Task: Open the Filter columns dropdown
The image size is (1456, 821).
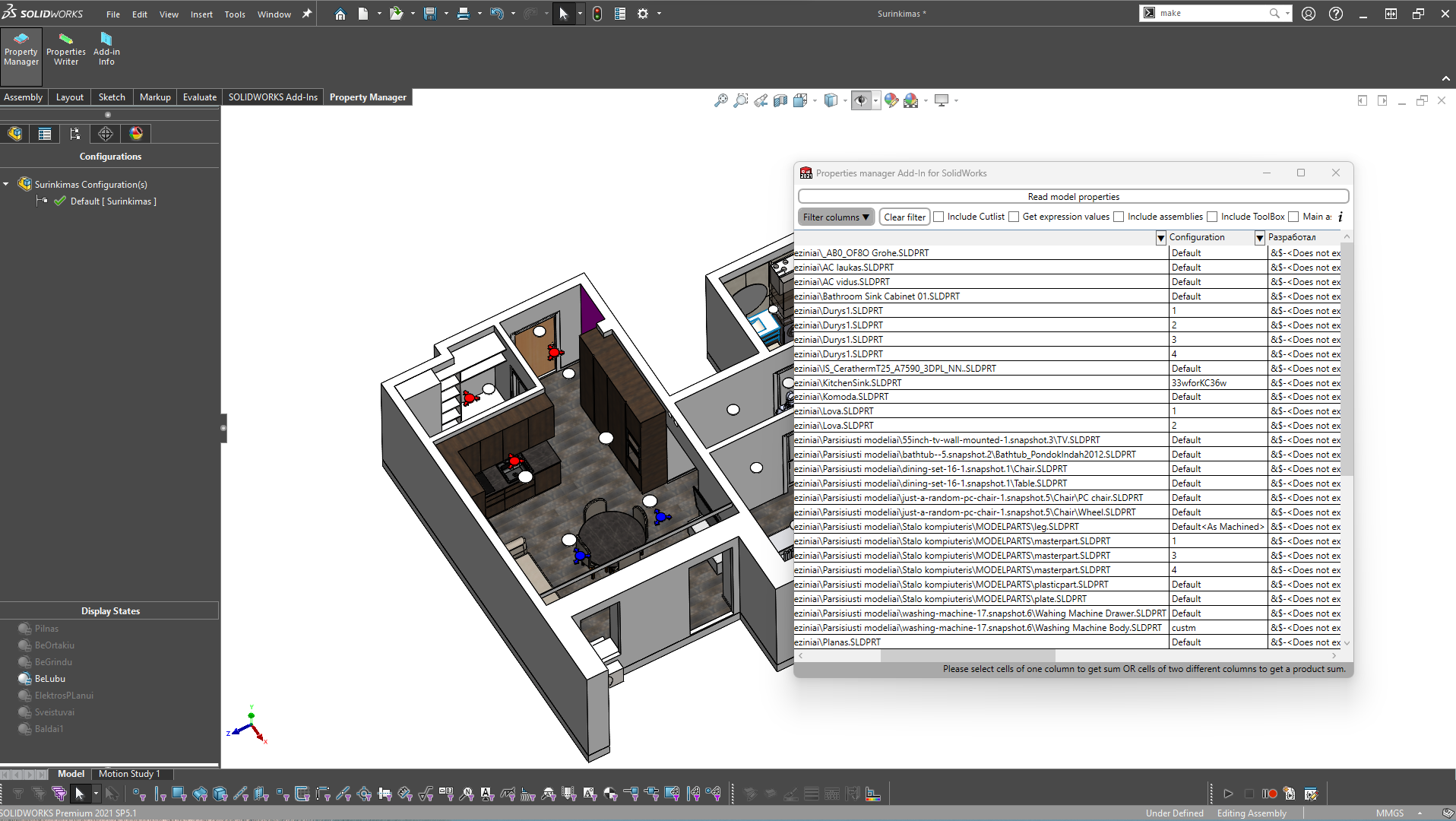Action: pyautogui.click(x=835, y=217)
